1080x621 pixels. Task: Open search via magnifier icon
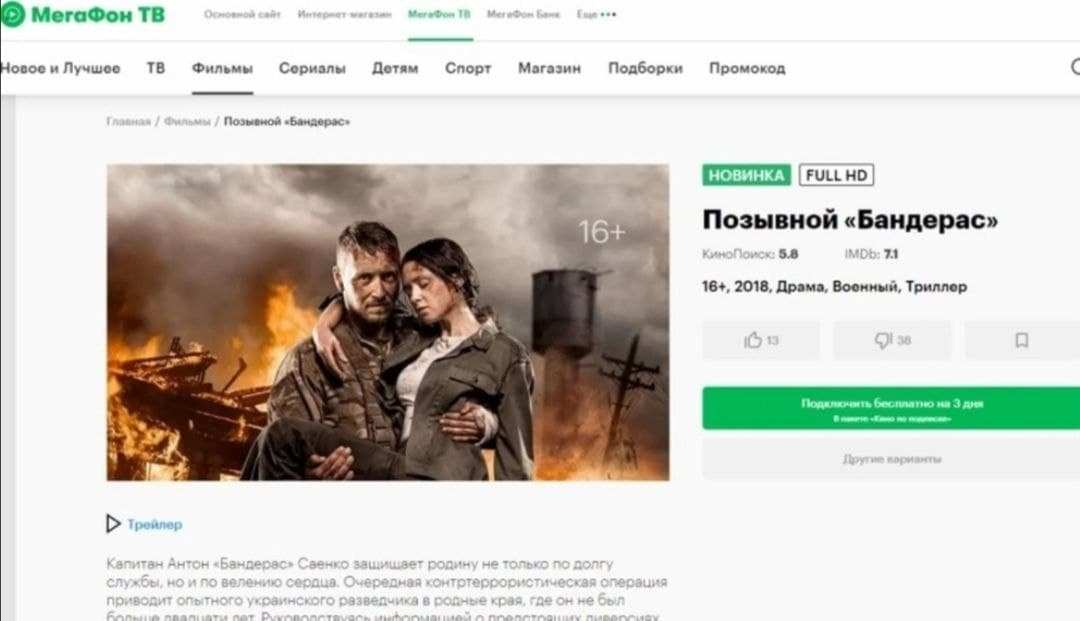(1076, 67)
